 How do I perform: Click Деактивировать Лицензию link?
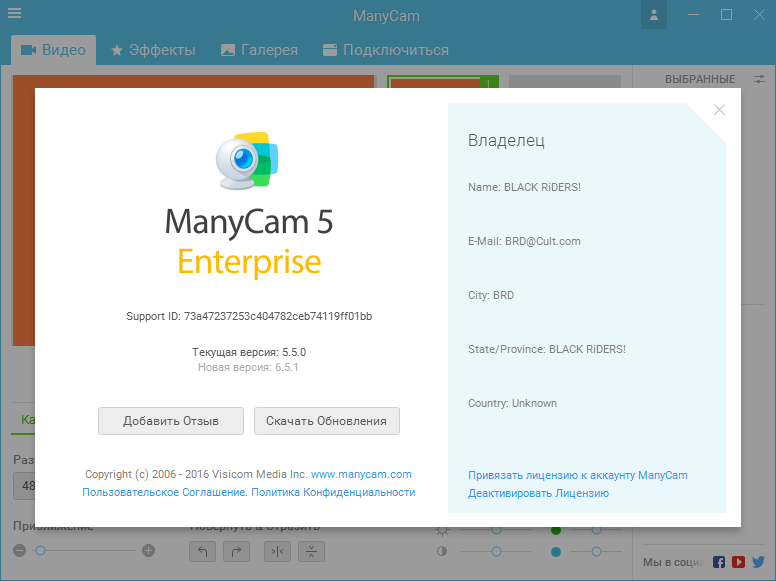(538, 493)
